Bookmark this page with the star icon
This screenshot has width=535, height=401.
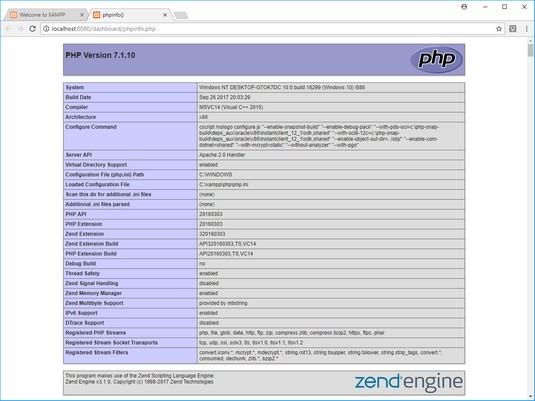499,29
